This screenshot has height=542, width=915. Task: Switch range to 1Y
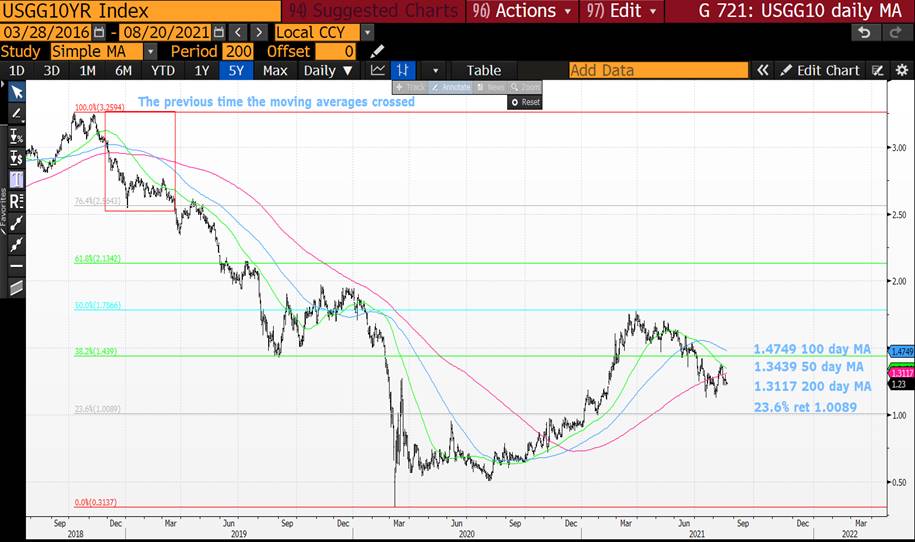point(202,70)
